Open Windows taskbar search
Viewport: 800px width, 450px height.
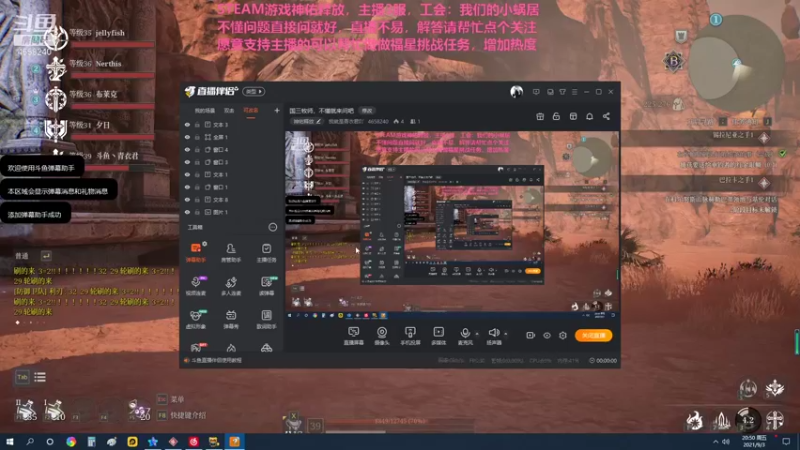pos(30,442)
